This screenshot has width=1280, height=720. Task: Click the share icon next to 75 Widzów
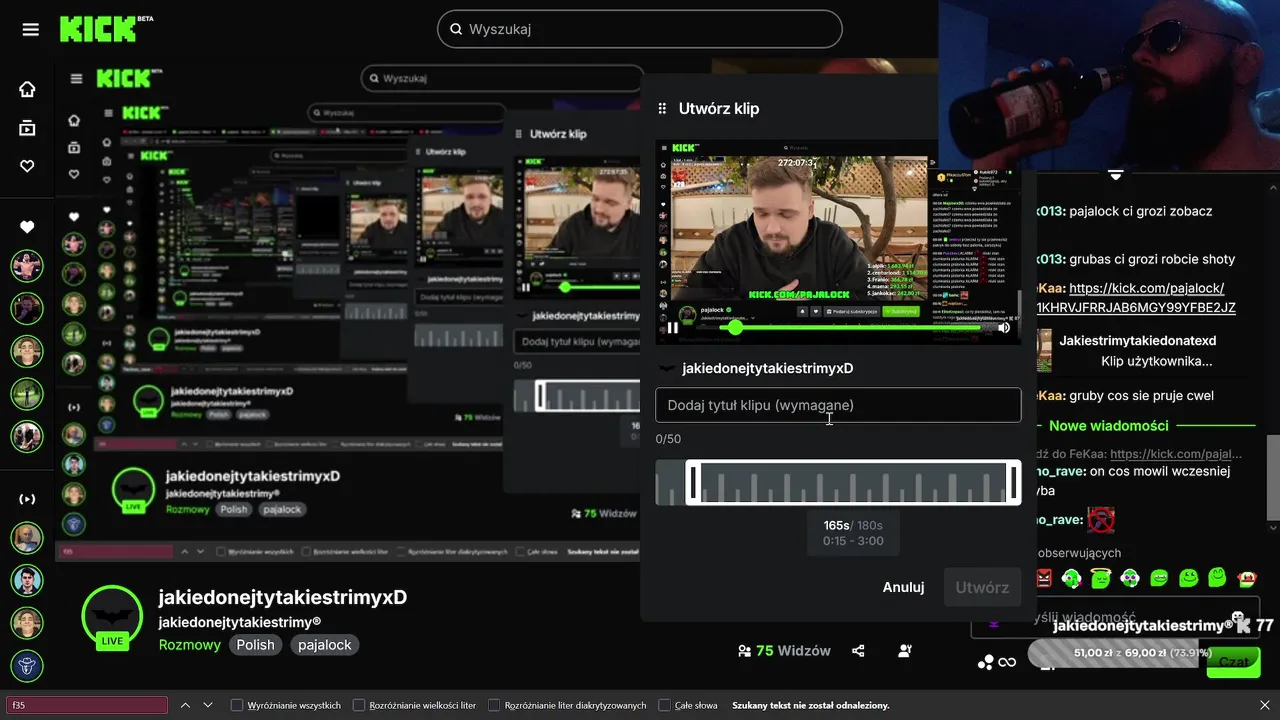pyautogui.click(x=858, y=651)
